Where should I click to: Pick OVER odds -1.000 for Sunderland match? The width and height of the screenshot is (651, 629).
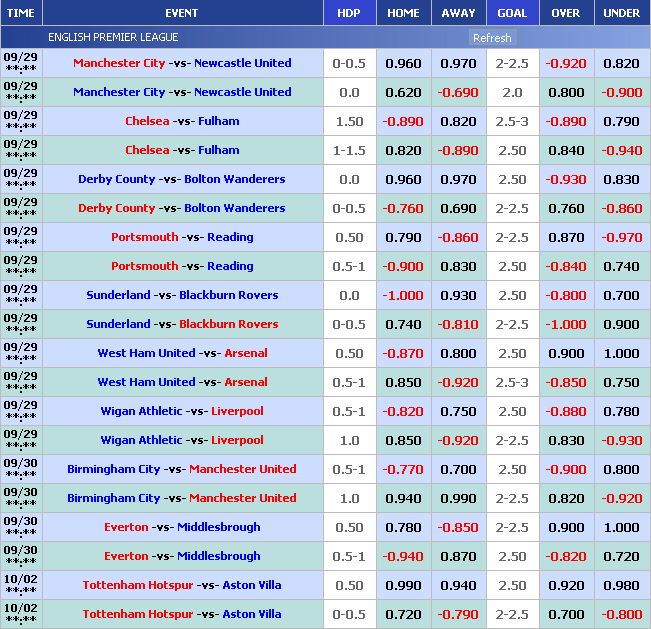click(565, 324)
